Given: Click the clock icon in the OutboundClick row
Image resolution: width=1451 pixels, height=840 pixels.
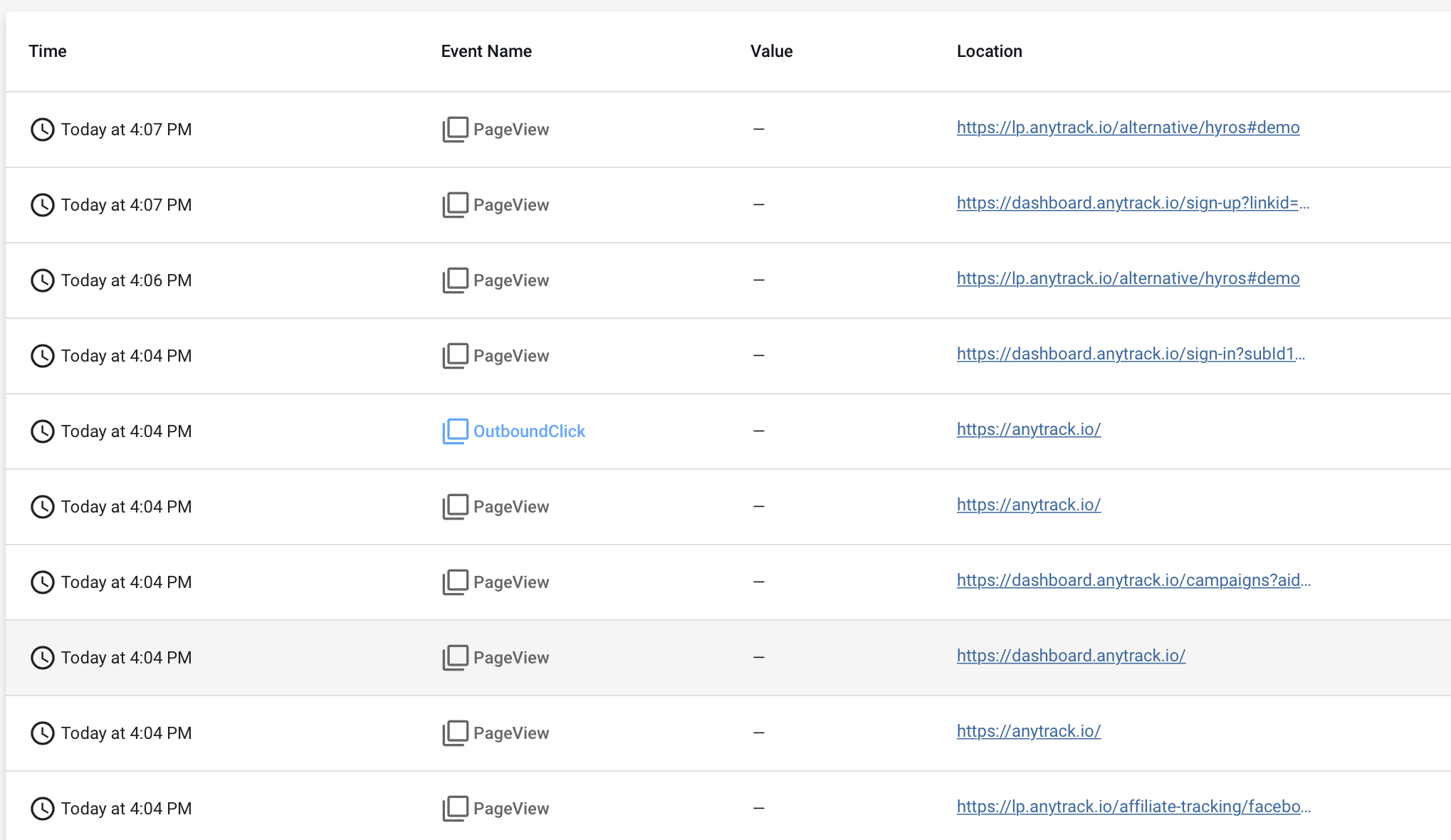Looking at the screenshot, I should [43, 431].
